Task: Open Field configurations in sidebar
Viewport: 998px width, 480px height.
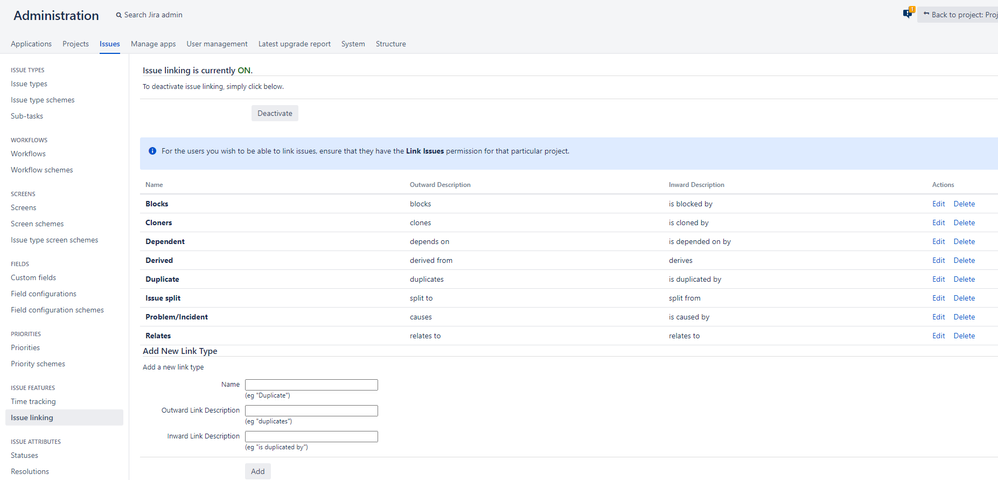Action: [43, 294]
